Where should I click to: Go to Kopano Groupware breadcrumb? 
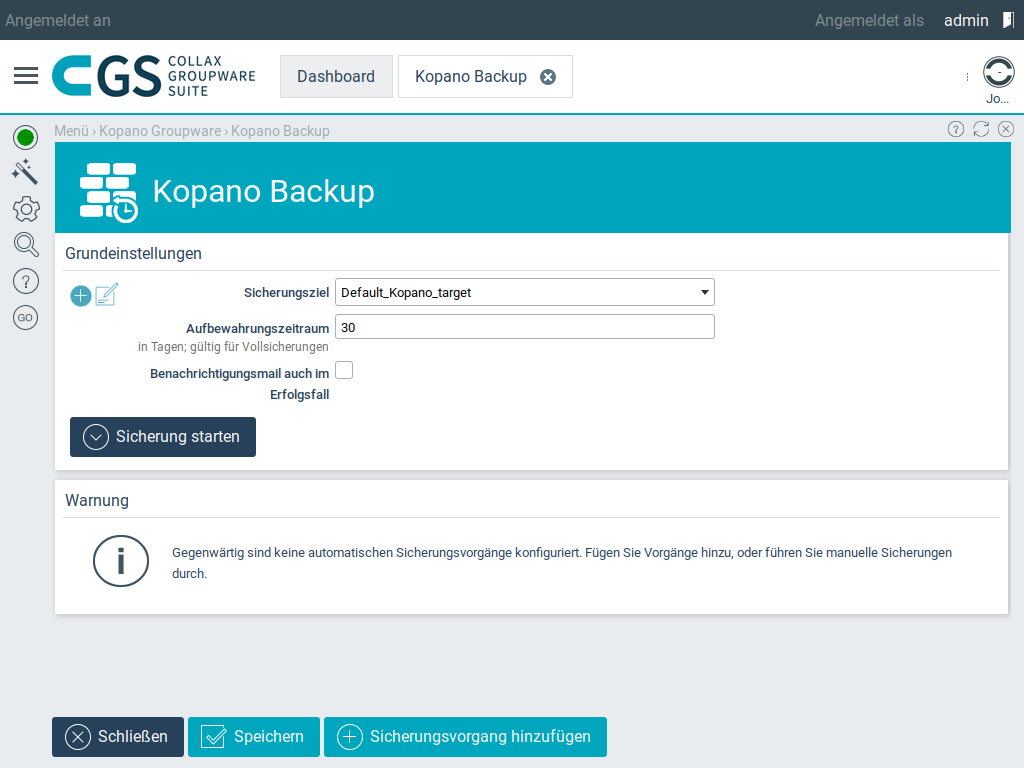pos(160,131)
